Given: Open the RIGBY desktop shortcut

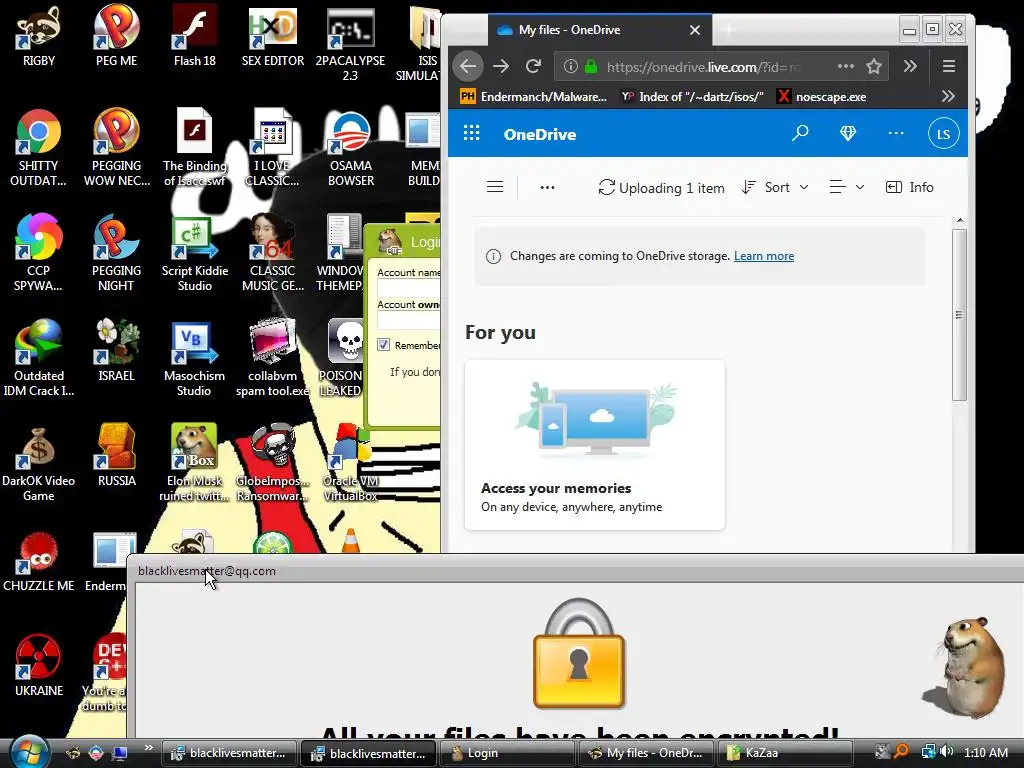Looking at the screenshot, I should (x=39, y=36).
